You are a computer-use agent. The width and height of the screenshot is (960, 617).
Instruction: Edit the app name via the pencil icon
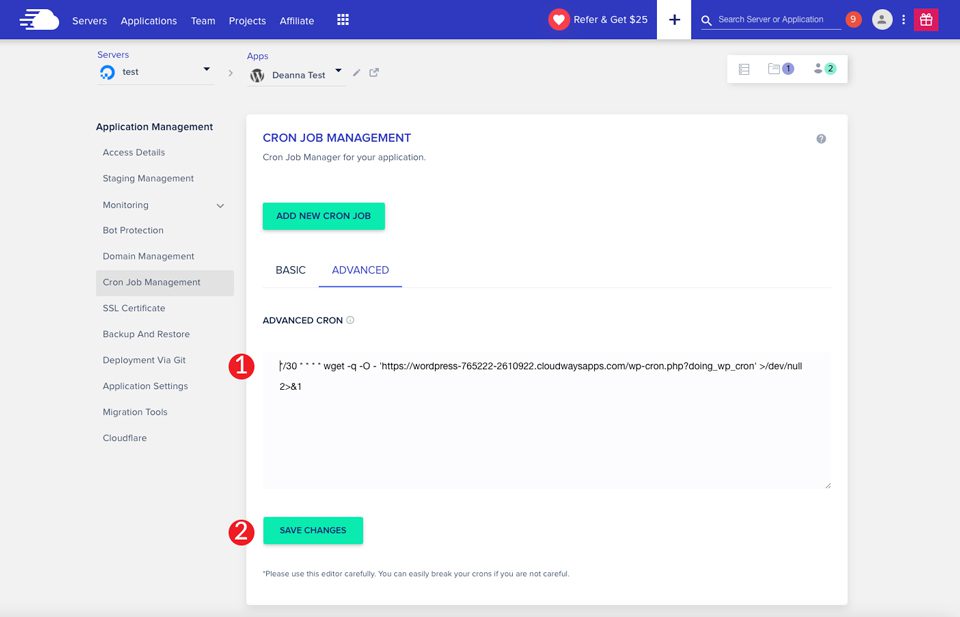356,73
